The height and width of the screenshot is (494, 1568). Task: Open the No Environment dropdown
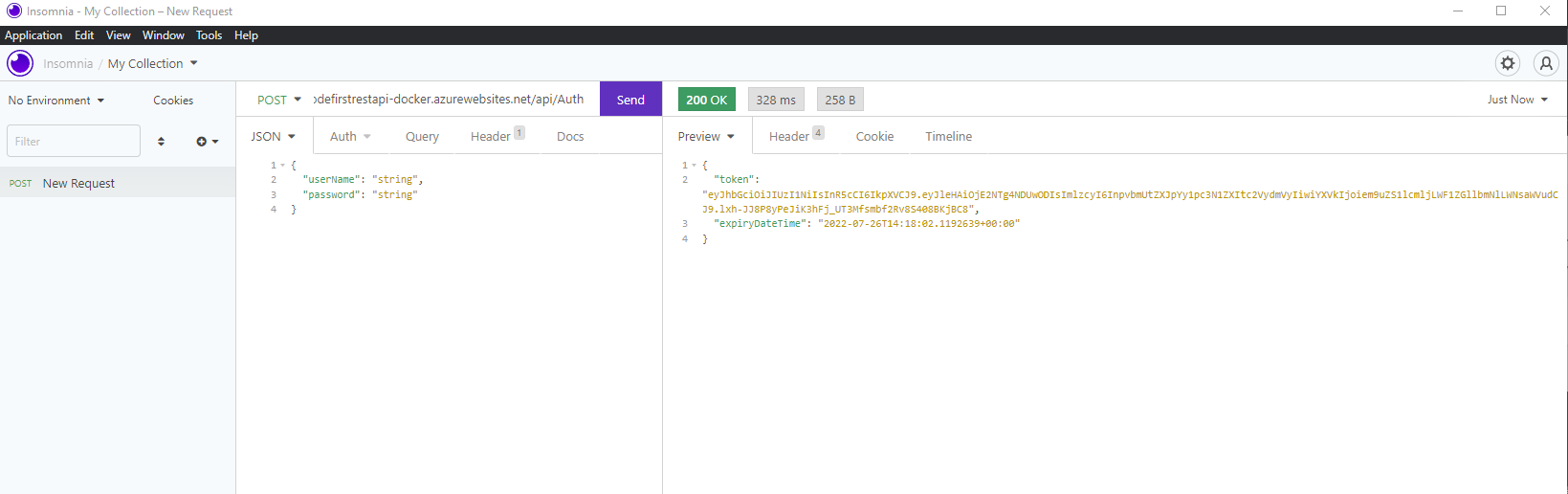pyautogui.click(x=56, y=101)
